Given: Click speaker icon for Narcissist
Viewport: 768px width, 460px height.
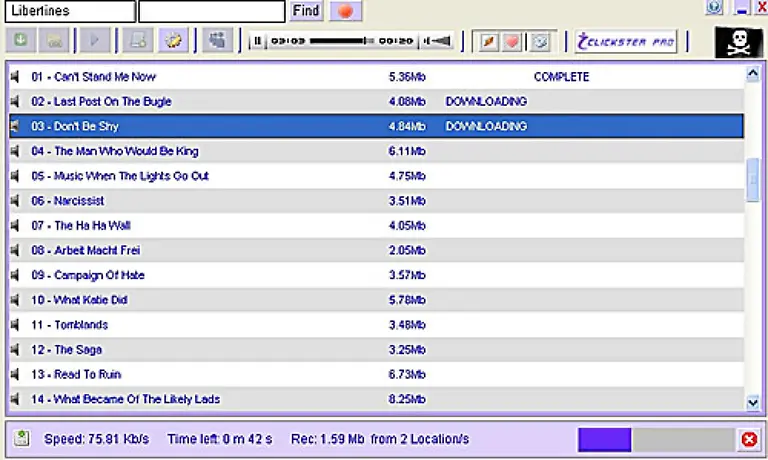Looking at the screenshot, I should pos(15,201).
